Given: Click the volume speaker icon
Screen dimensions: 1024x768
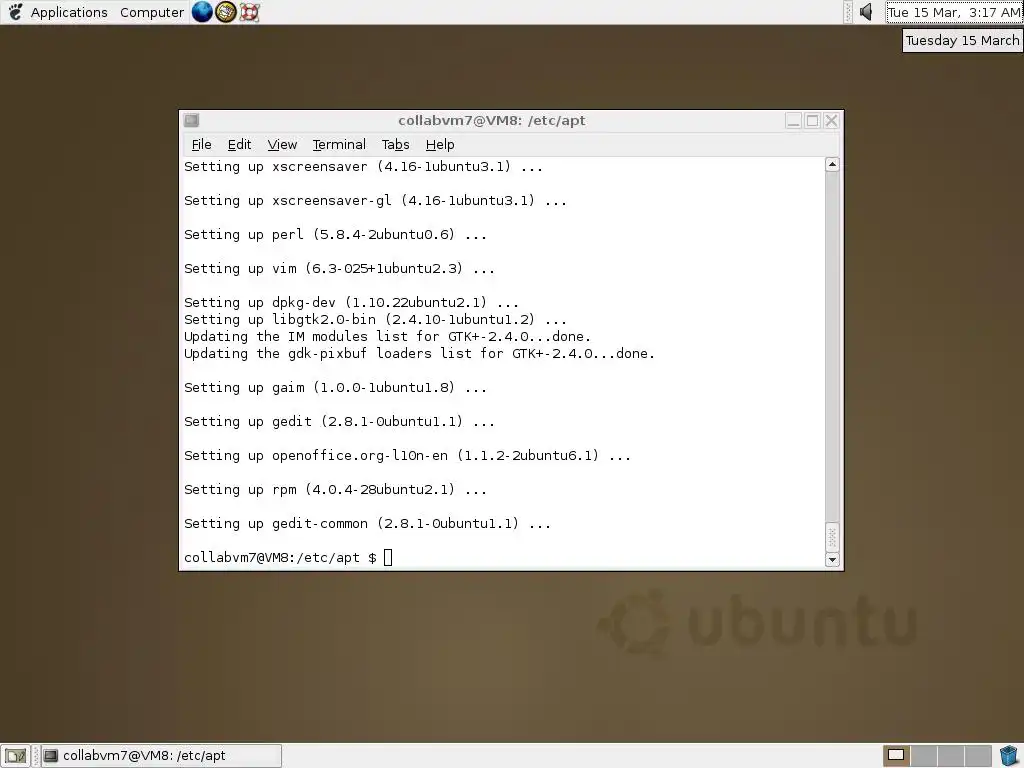Looking at the screenshot, I should click(x=866, y=12).
